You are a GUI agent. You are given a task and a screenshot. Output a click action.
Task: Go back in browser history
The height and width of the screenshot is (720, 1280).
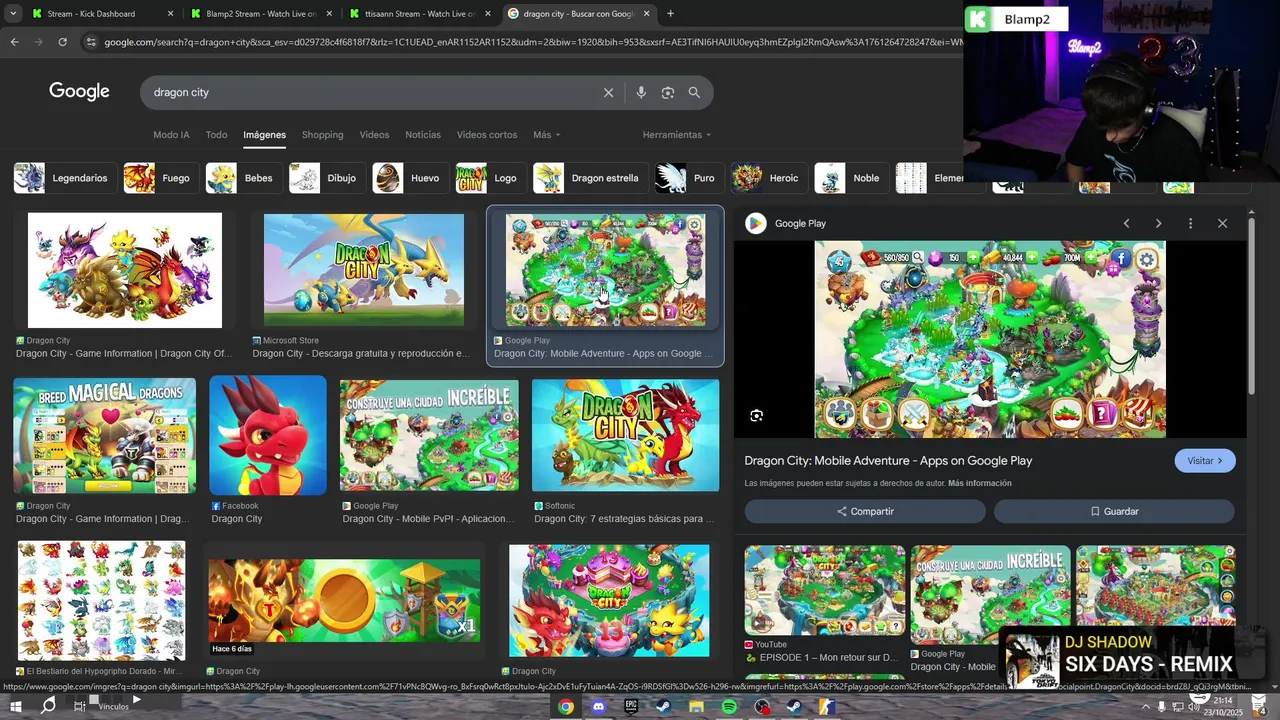click(14, 42)
